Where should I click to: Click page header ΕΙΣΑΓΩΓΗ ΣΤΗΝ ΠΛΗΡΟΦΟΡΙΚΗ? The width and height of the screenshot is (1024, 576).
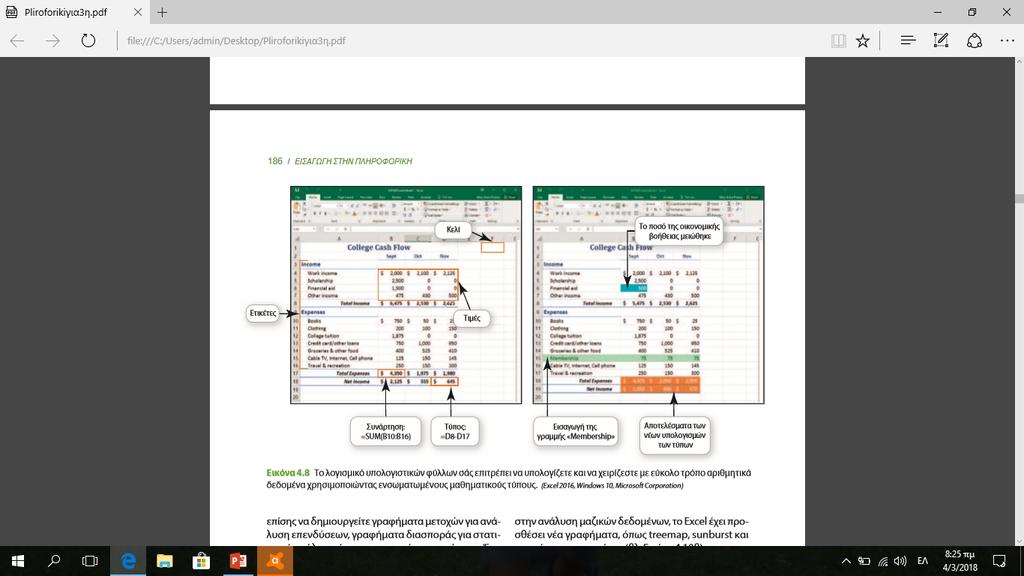coord(353,161)
